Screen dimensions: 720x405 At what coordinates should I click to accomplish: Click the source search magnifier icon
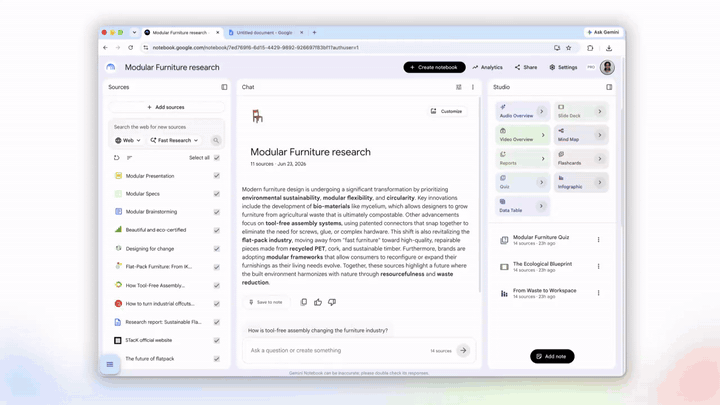[216, 141]
